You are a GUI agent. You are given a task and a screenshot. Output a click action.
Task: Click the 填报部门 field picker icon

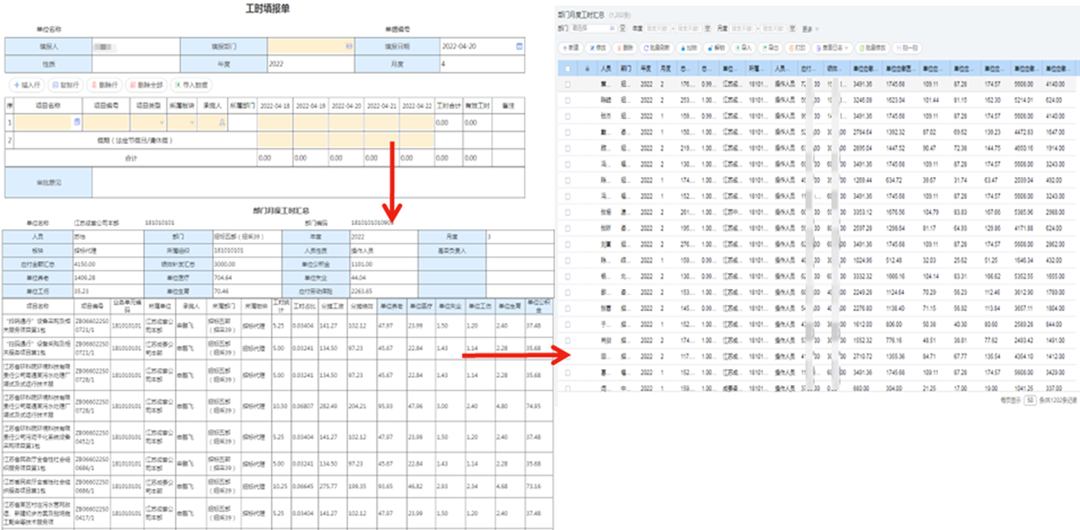click(349, 46)
